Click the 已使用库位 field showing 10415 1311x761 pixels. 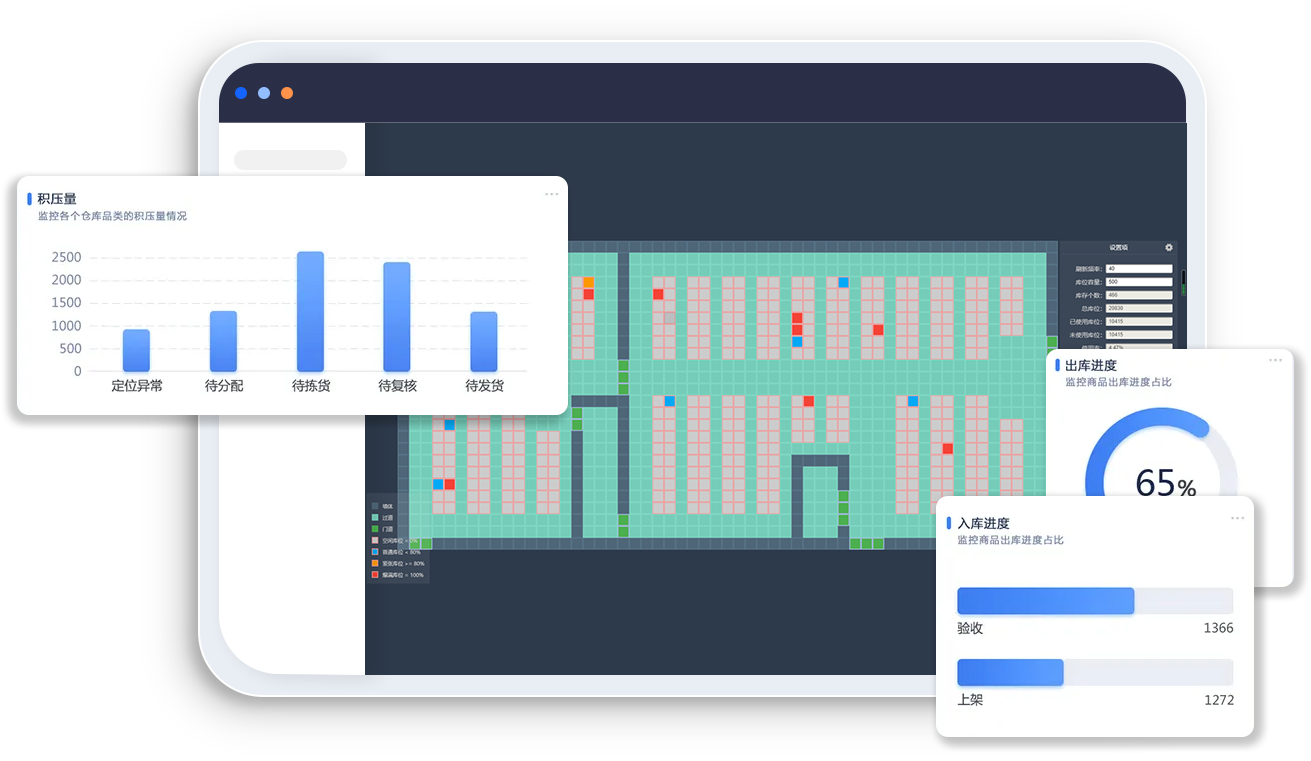(1139, 321)
